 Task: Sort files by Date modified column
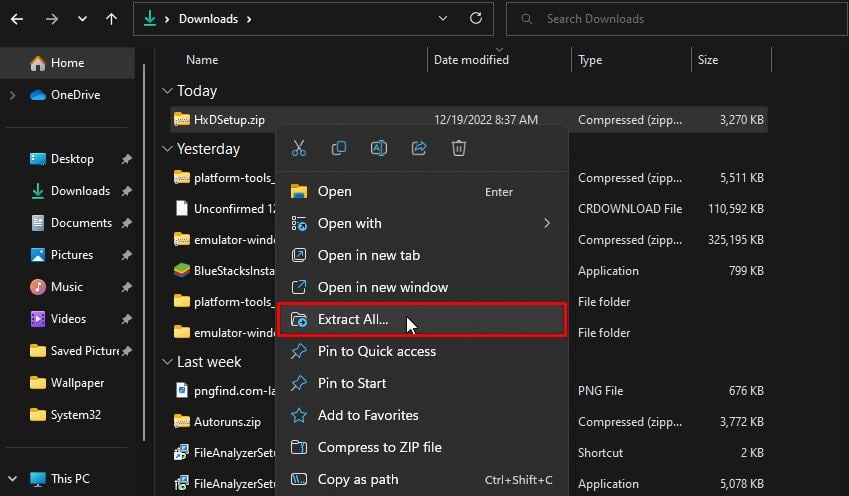(x=471, y=60)
